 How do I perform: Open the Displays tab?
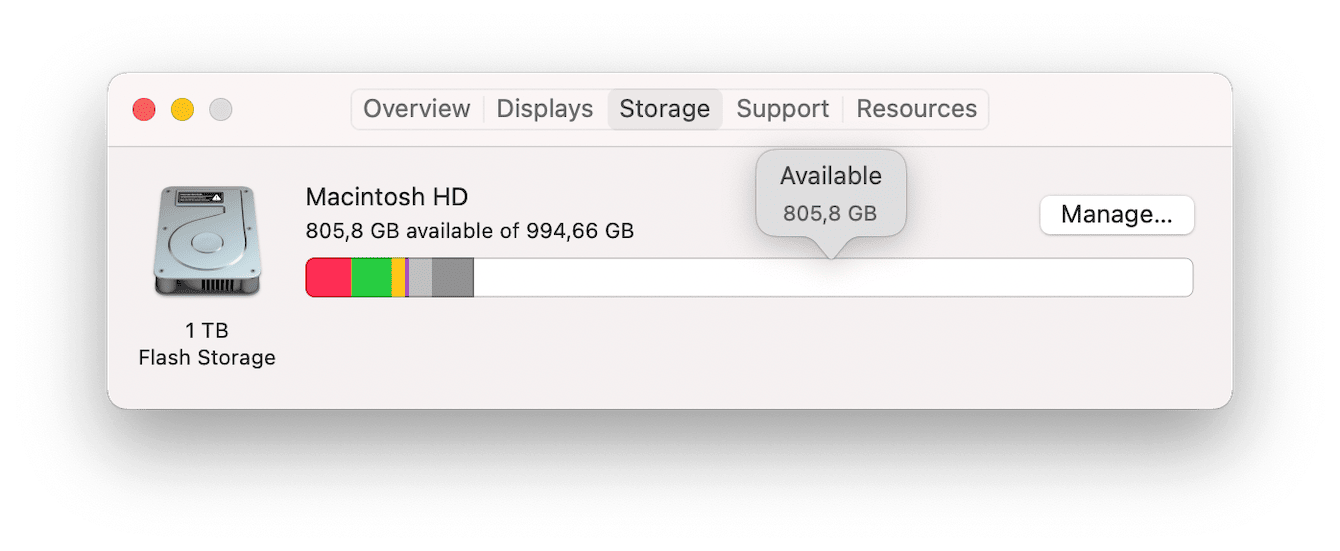point(545,109)
